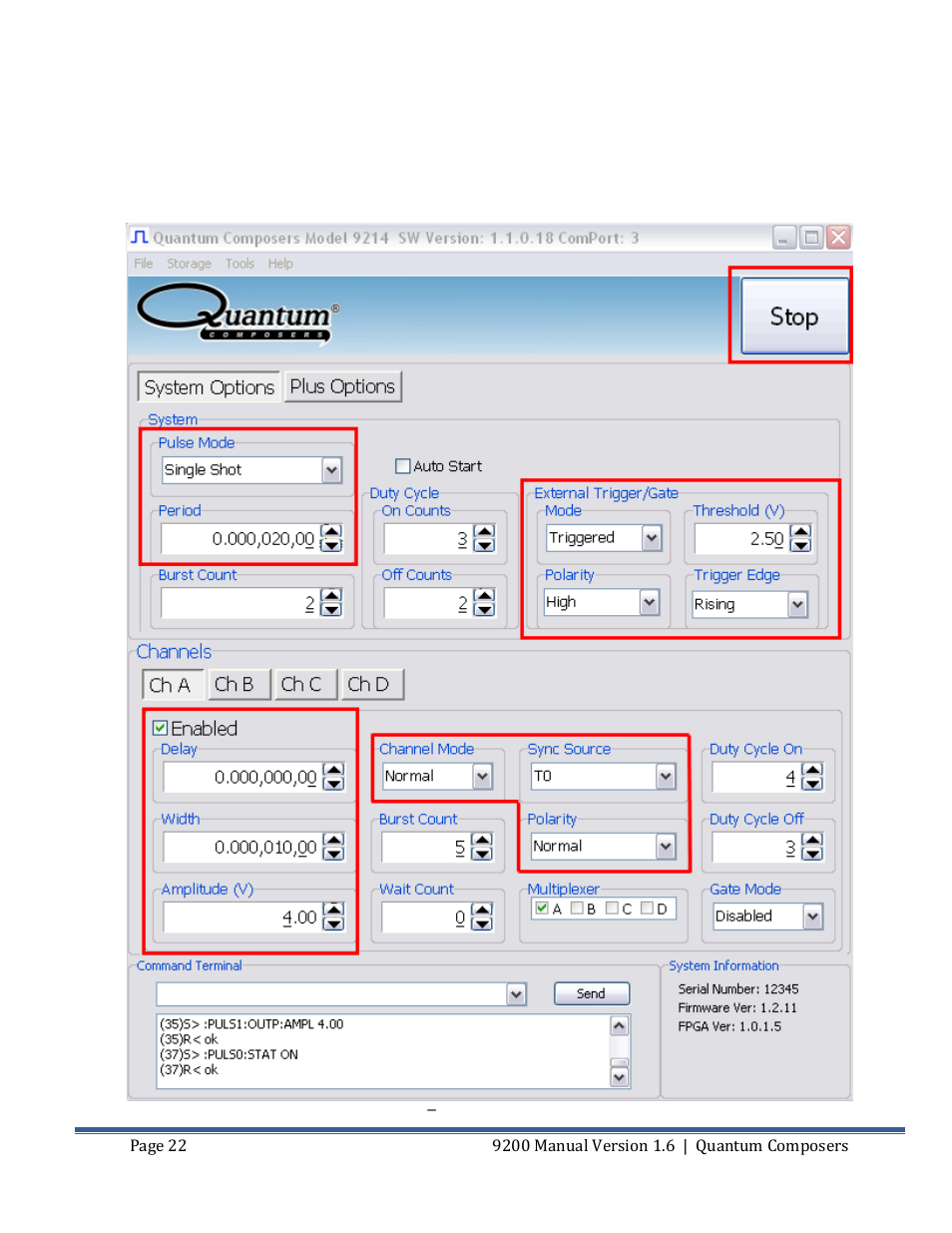This screenshot has height=1233, width=952.
Task: Adjust the Amplitude (V) spinner
Action: [333, 917]
